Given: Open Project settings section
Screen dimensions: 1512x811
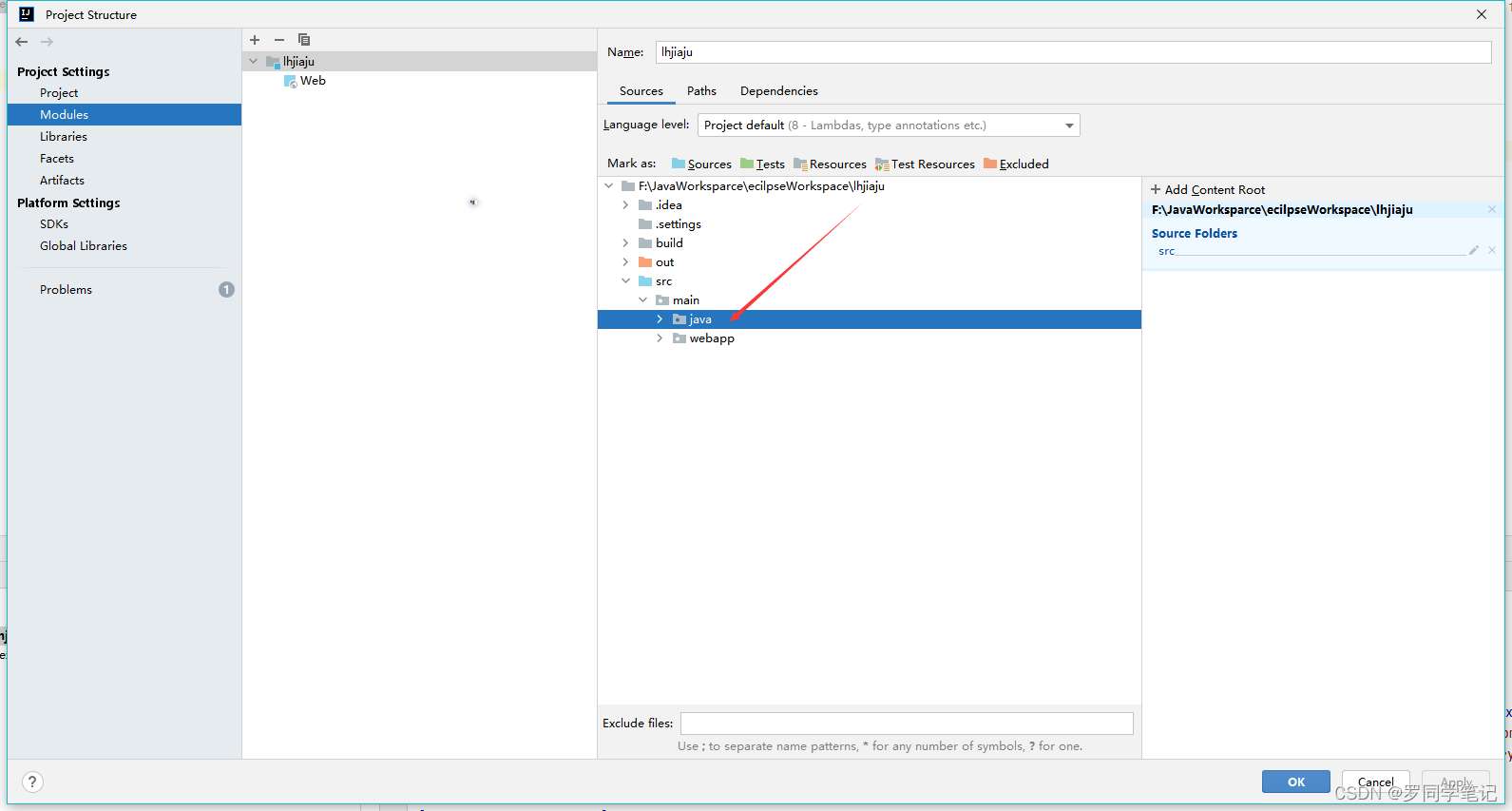Looking at the screenshot, I should click(59, 93).
